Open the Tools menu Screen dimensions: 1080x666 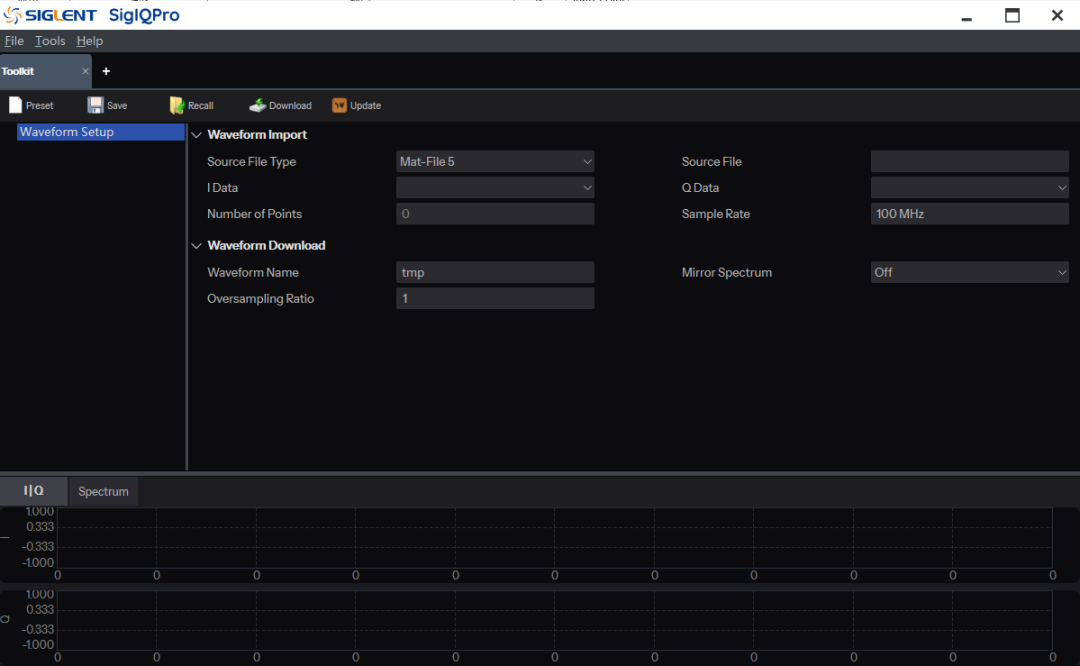[50, 41]
